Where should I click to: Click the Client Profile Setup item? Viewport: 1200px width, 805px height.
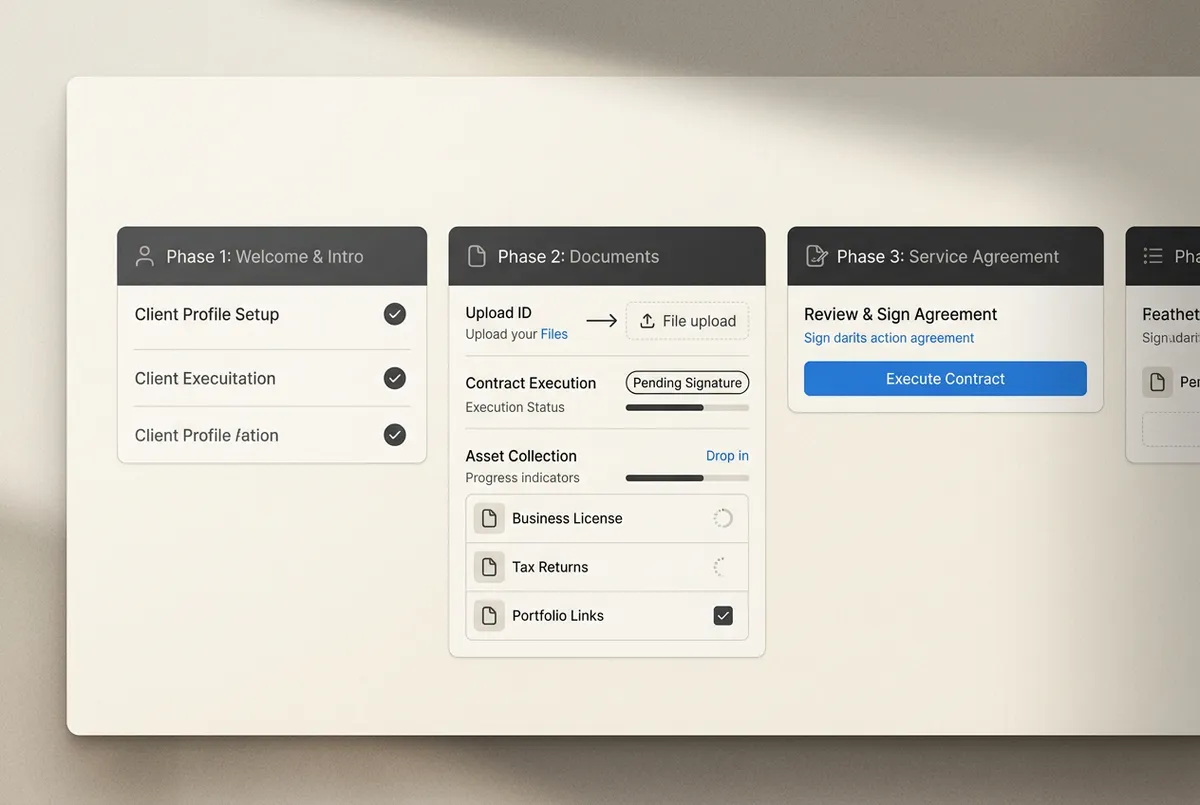207,314
